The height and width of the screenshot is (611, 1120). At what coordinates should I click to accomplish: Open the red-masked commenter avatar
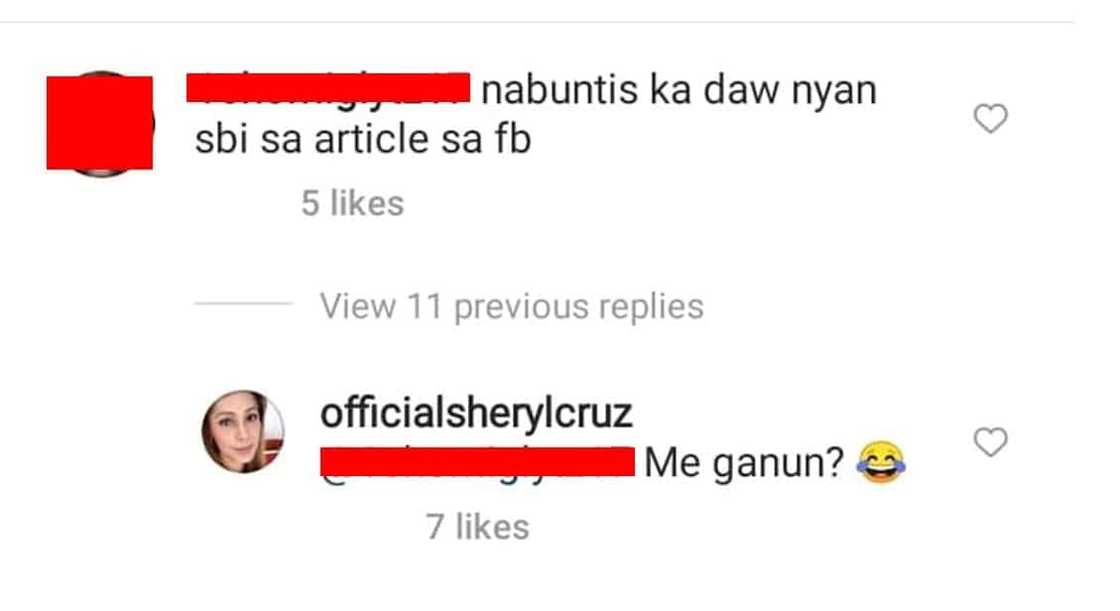100,123
